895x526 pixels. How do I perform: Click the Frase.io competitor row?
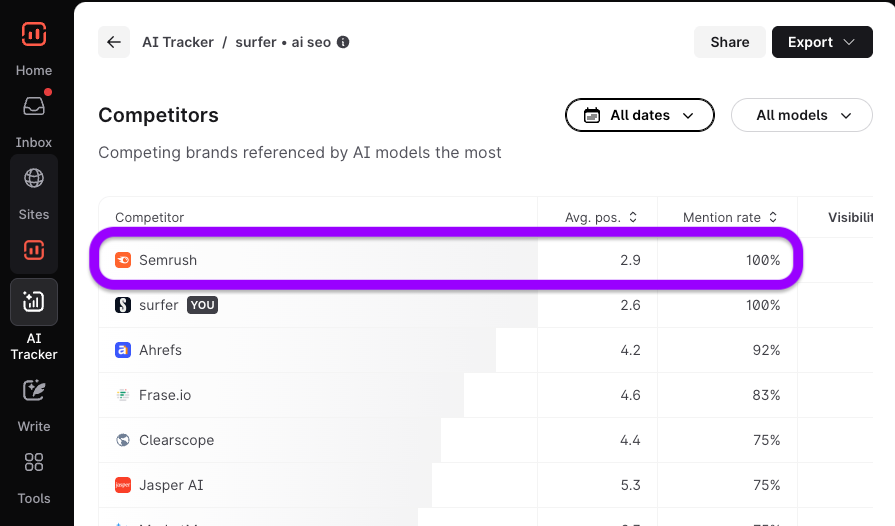point(165,395)
